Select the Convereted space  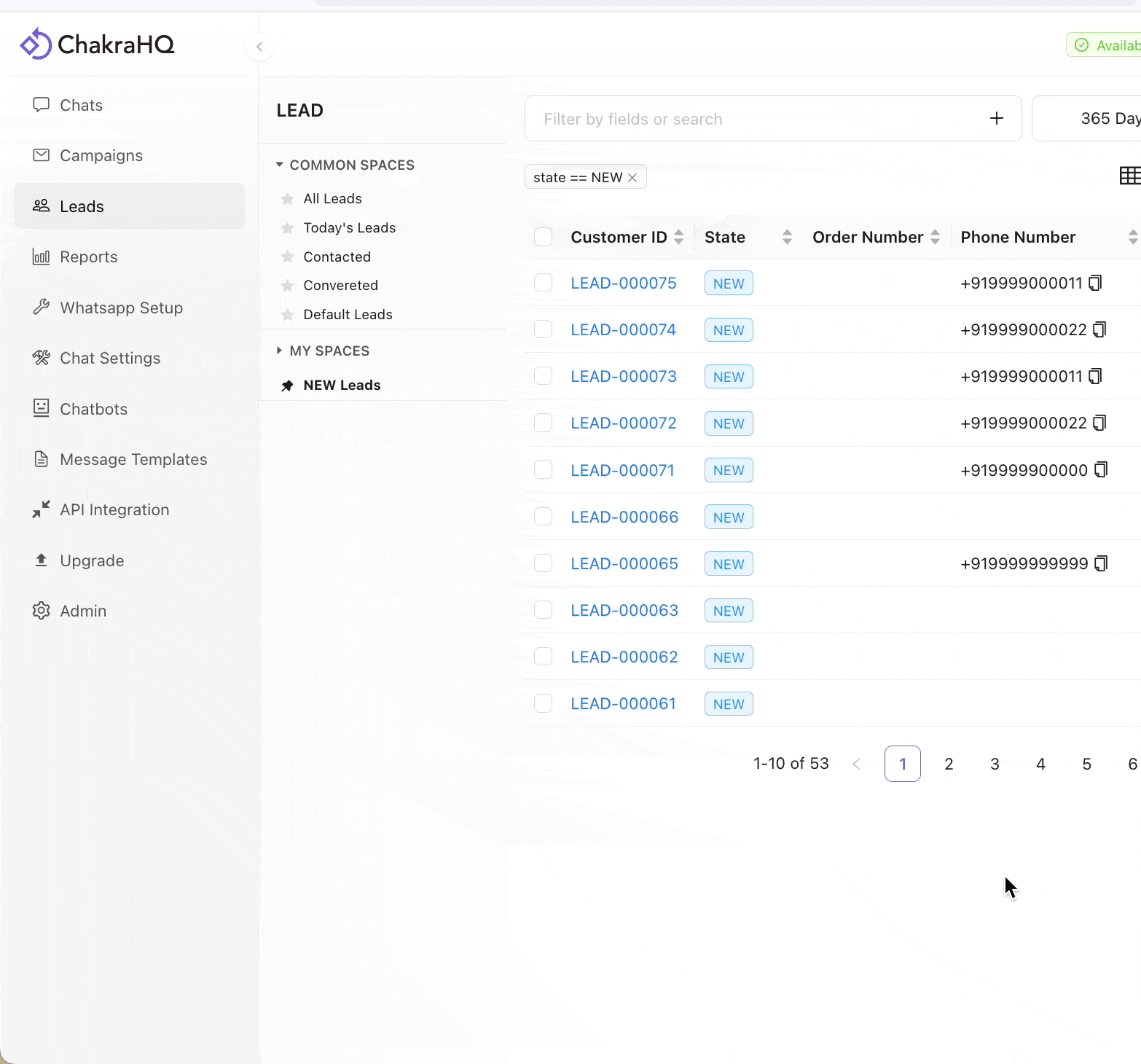tap(340, 286)
